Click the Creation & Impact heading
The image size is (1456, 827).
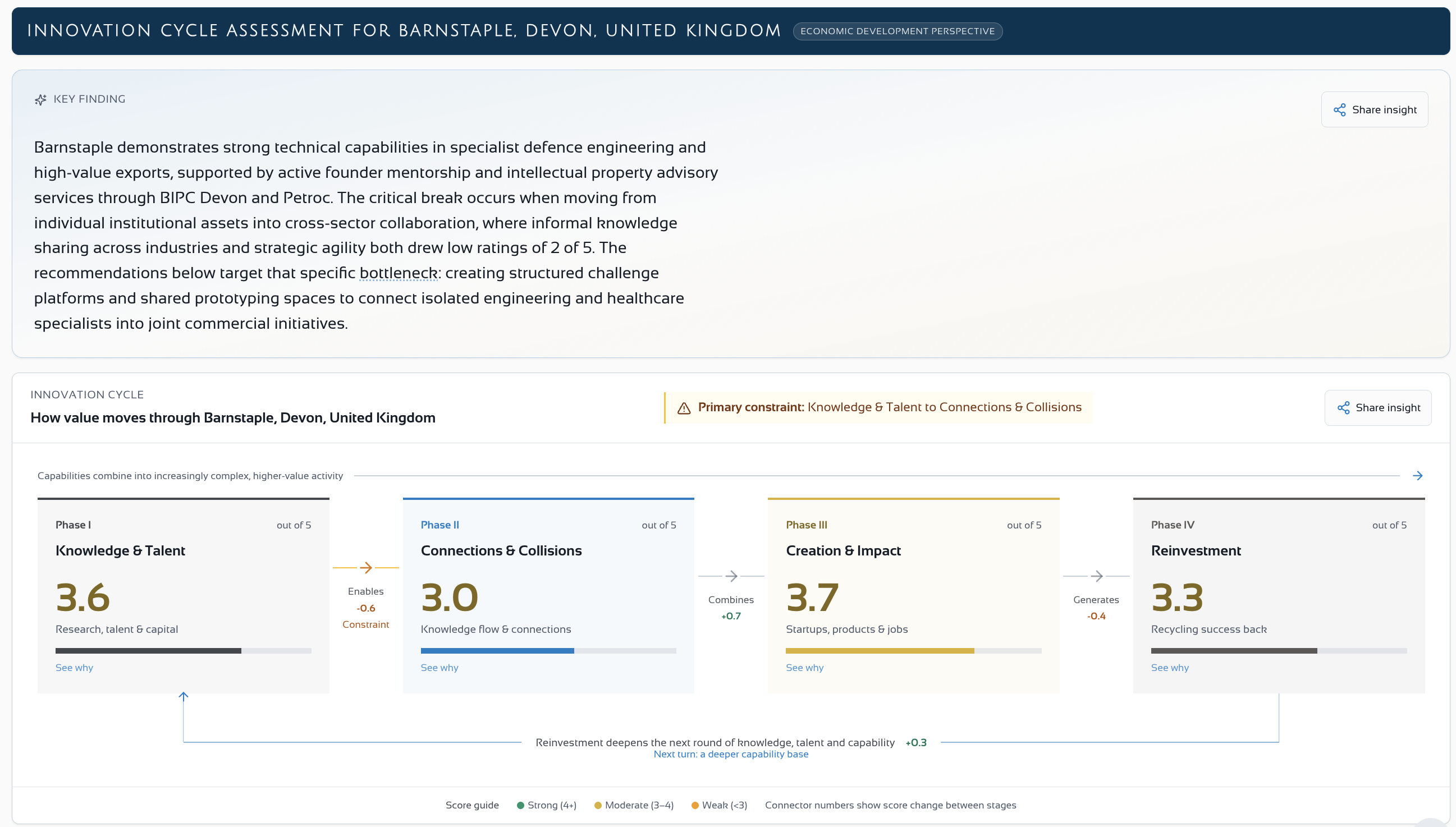[844, 551]
